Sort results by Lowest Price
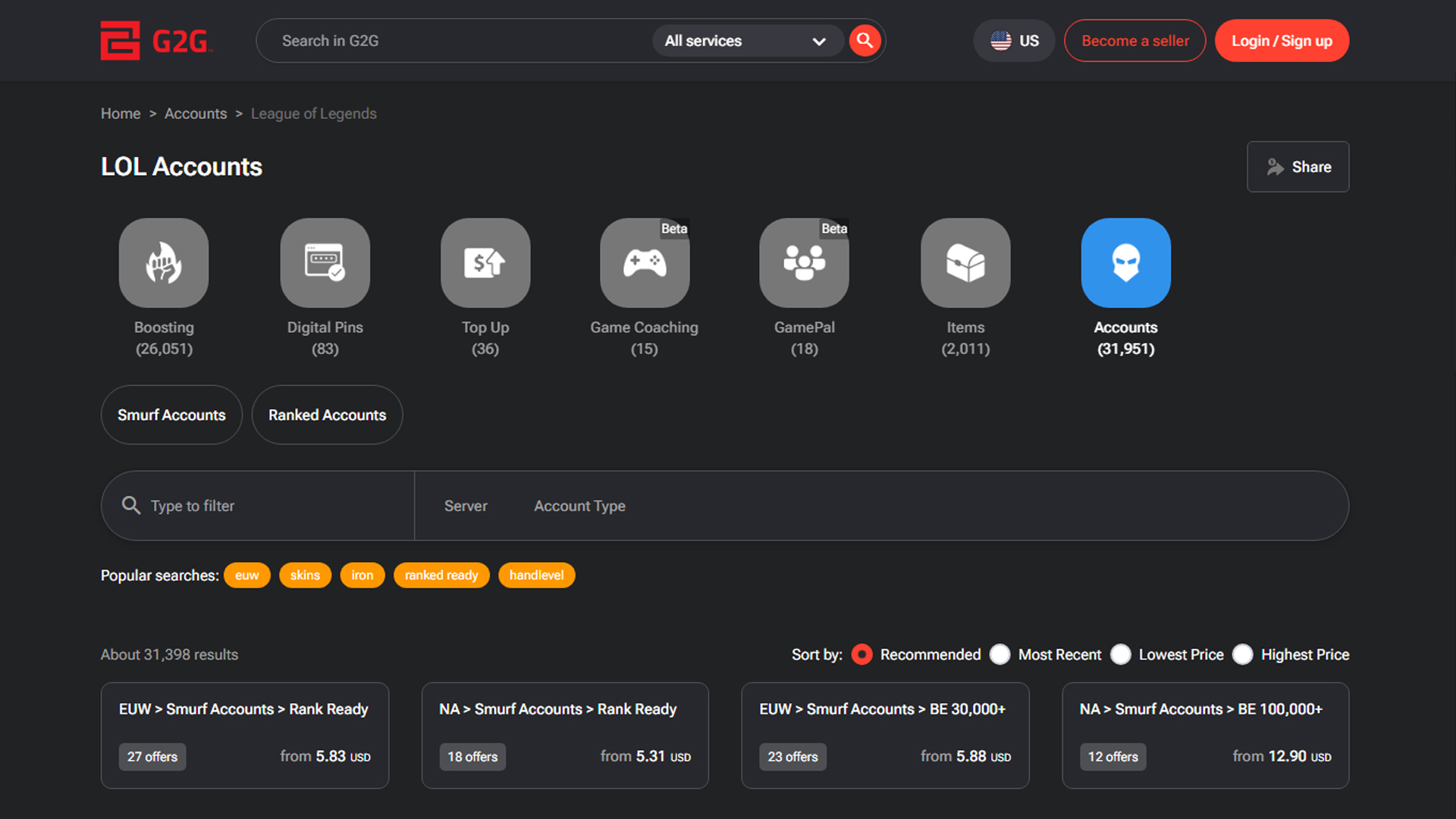 coord(1121,654)
